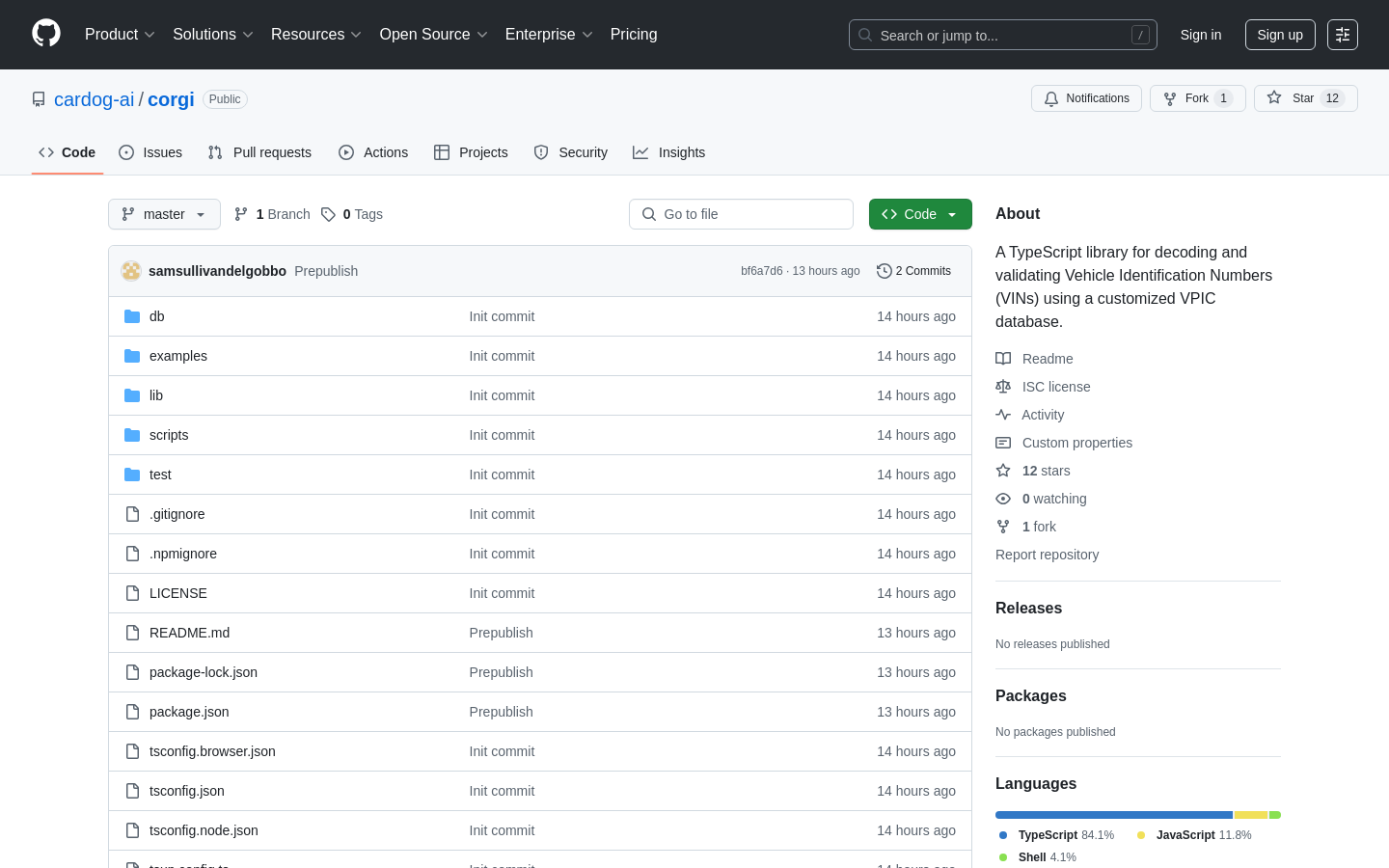Open the Releases heading link
The height and width of the screenshot is (868, 1389).
pos(1028,609)
